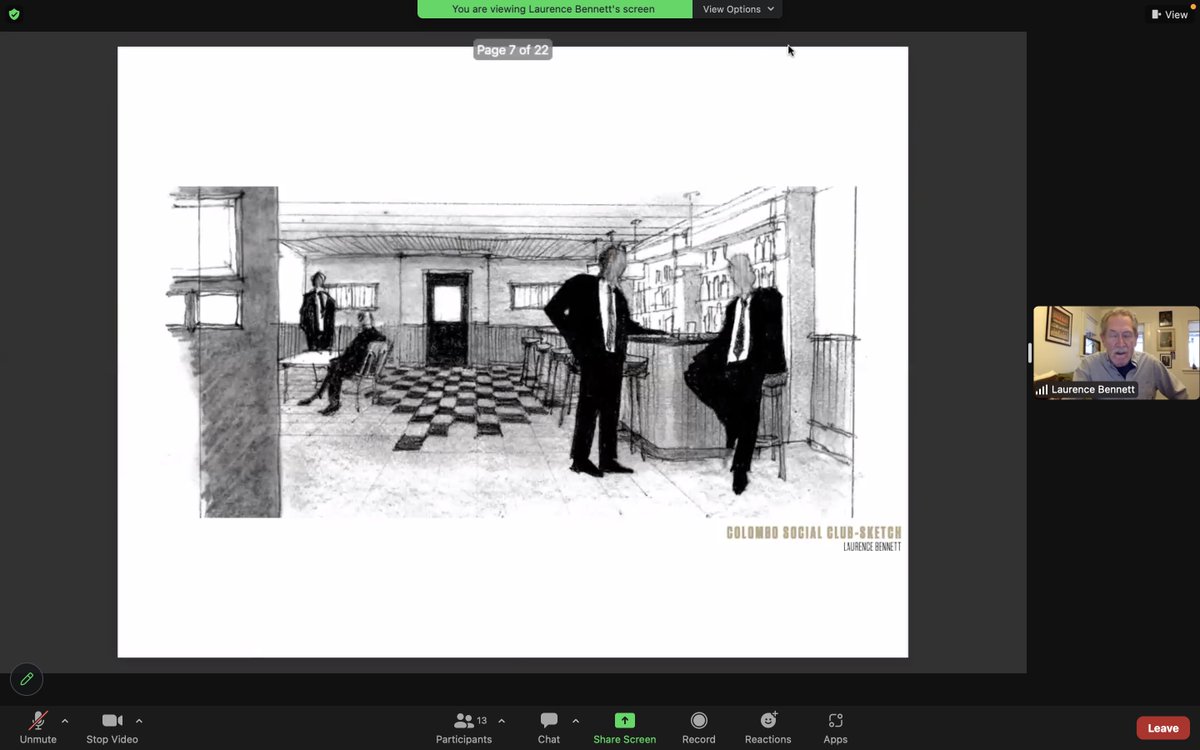Click the Unmute microphone icon

(38, 721)
